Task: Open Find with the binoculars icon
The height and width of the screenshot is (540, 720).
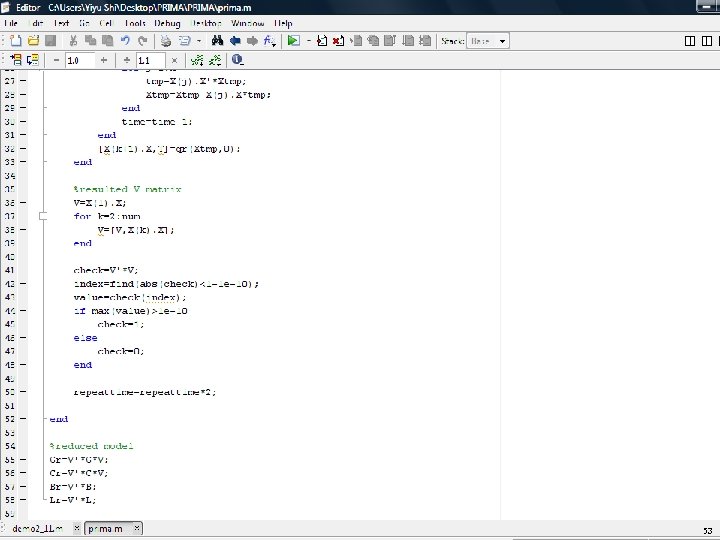Action: pyautogui.click(x=218, y=41)
